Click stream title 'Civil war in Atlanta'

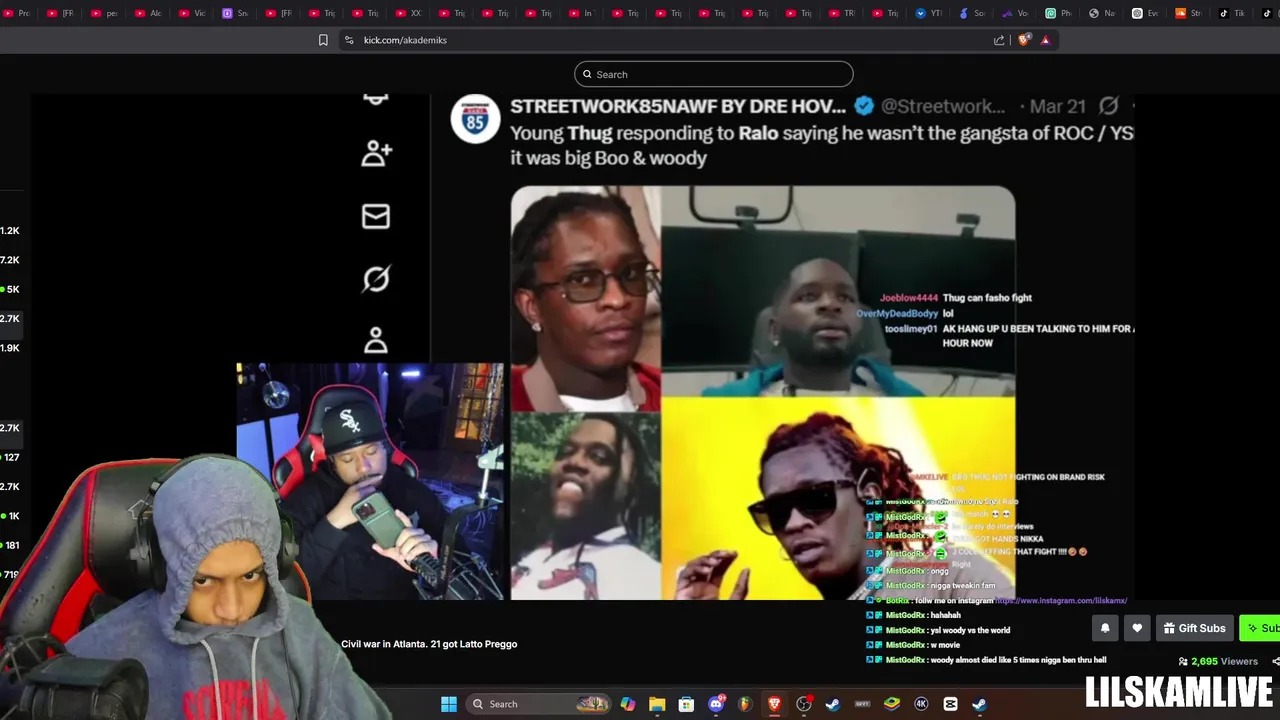point(429,644)
